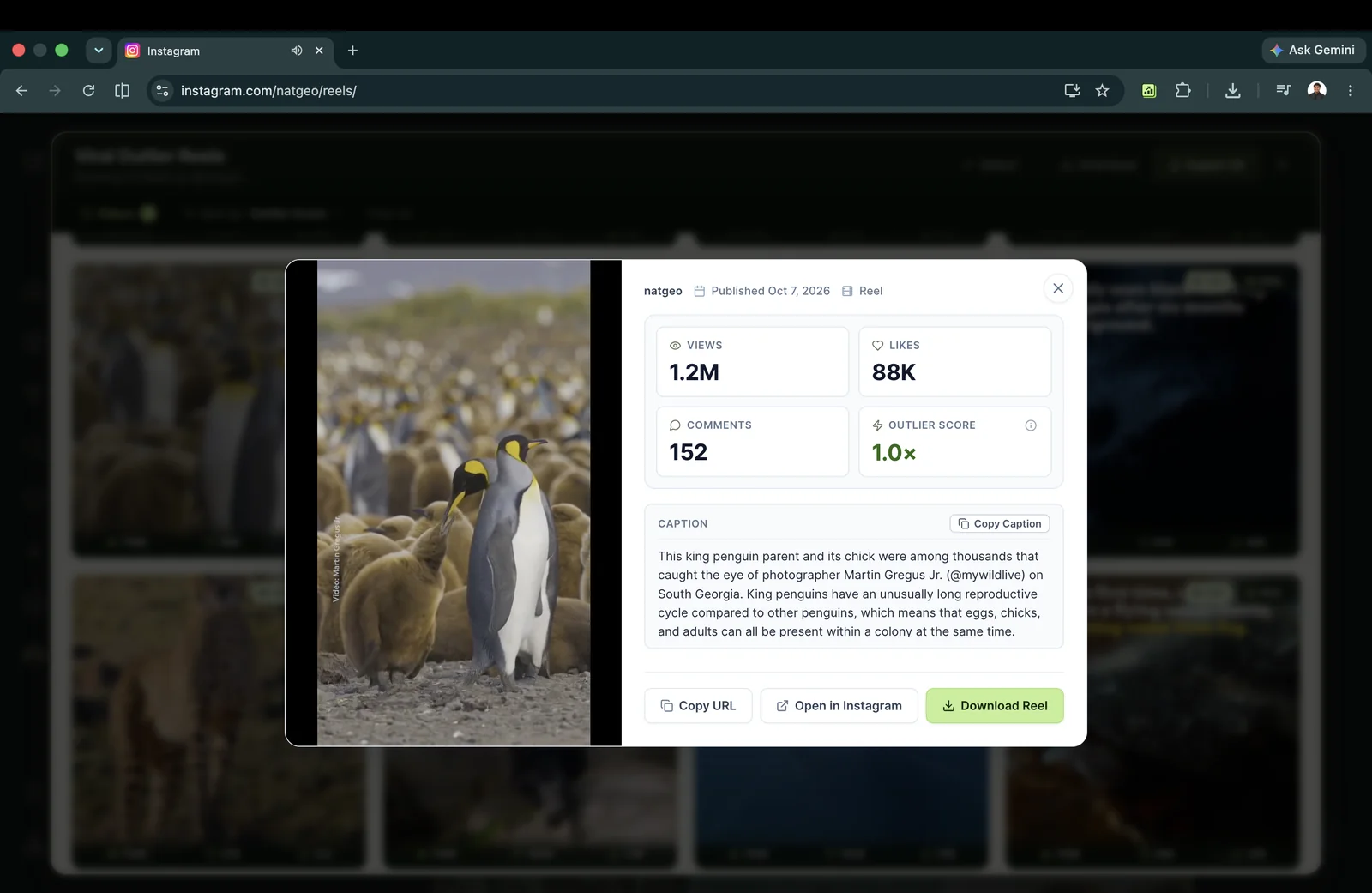Open the profile avatar menu
The image size is (1372, 893).
click(x=1317, y=90)
